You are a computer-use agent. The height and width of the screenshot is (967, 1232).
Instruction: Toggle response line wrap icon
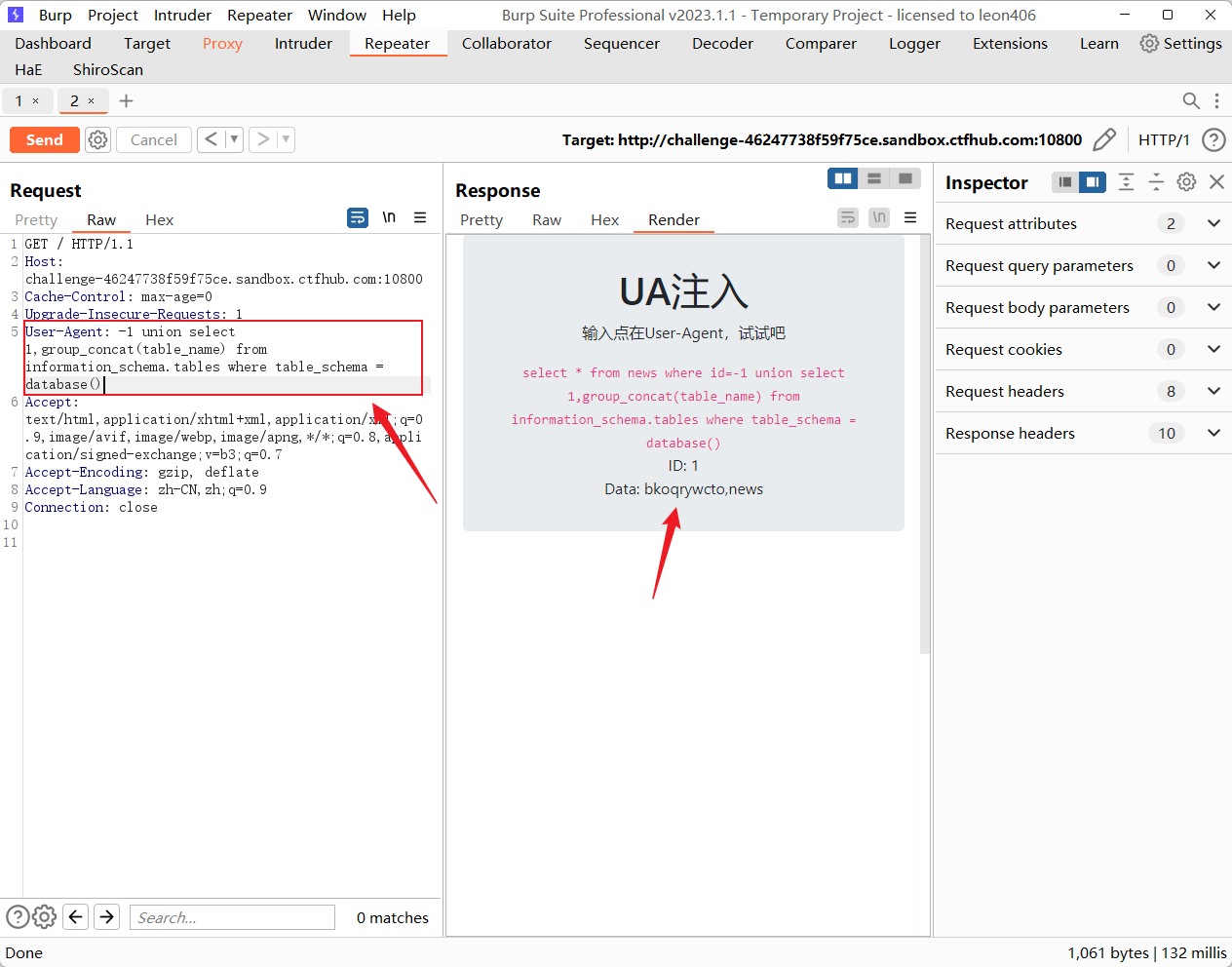click(x=848, y=217)
